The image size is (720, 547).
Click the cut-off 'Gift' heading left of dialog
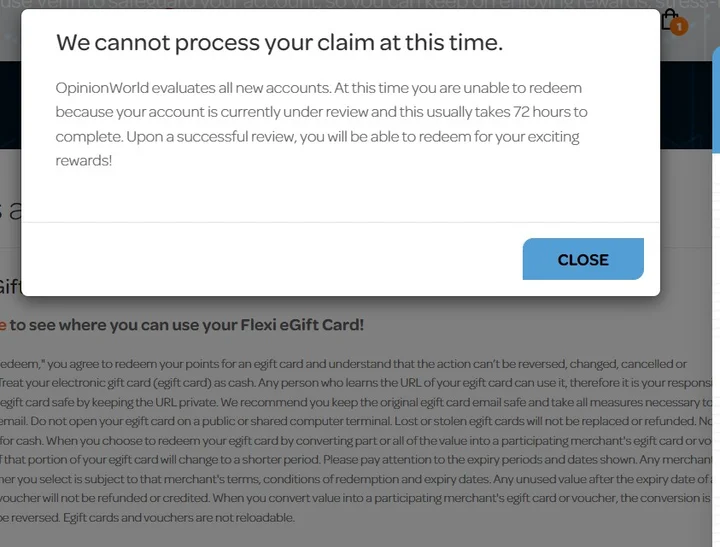[9, 288]
